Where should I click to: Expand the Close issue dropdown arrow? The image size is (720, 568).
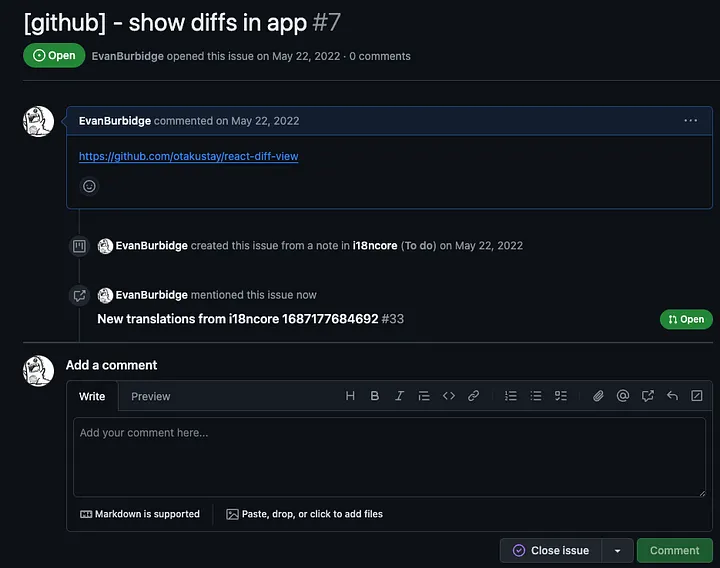click(x=618, y=551)
